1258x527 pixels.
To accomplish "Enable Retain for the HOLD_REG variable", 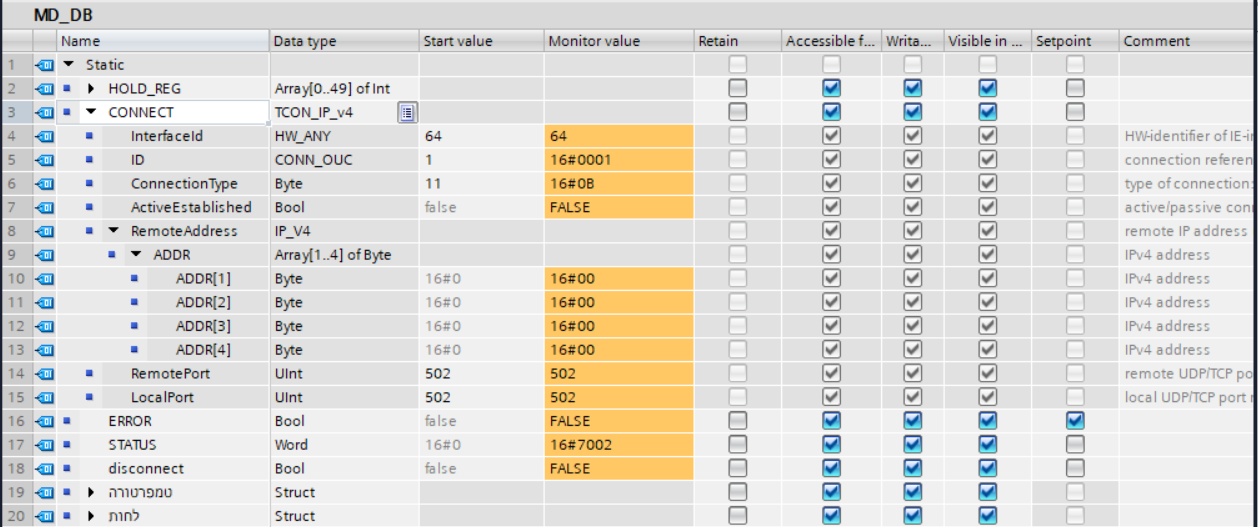I will (x=737, y=88).
